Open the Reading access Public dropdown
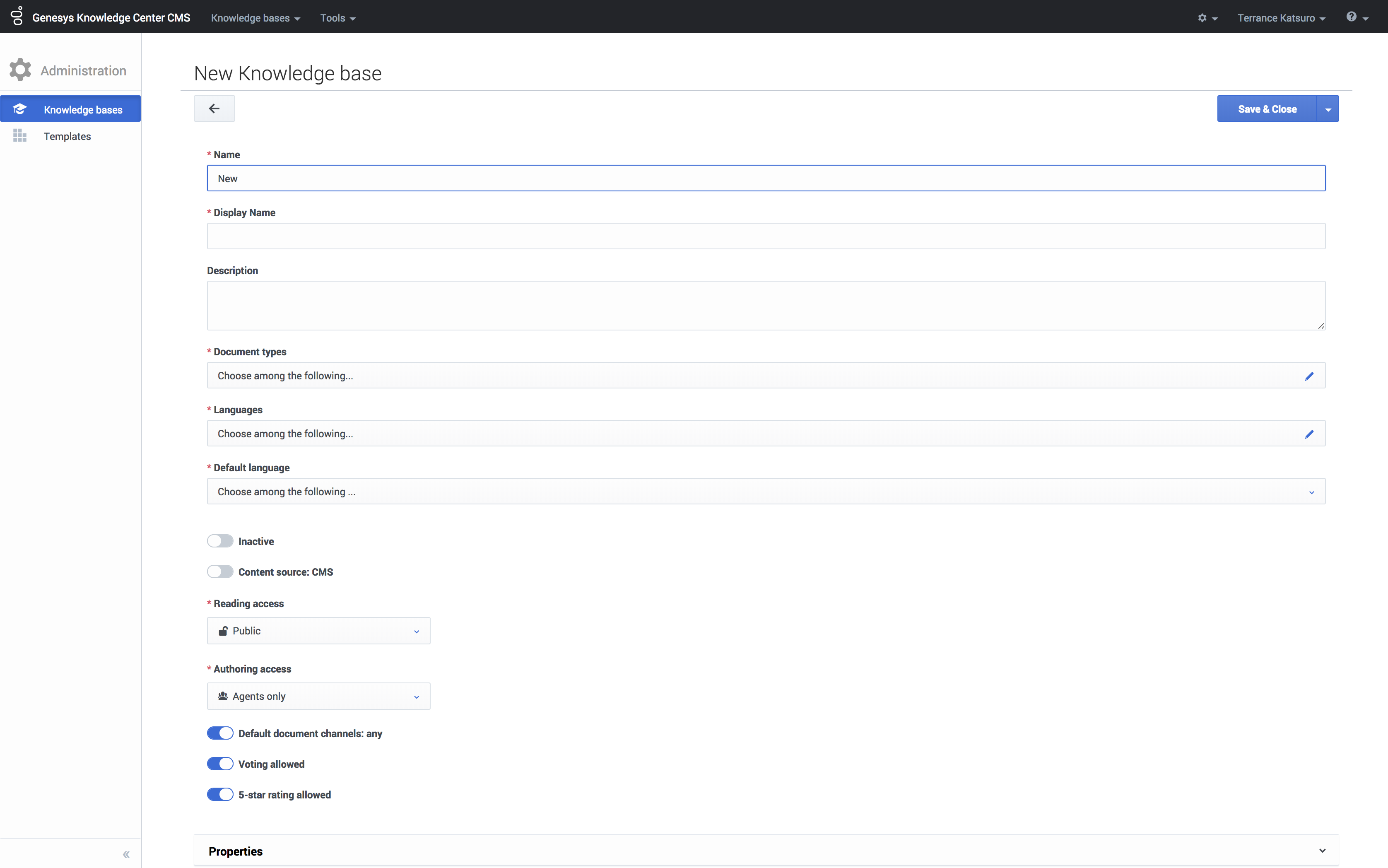Image resolution: width=1388 pixels, height=868 pixels. (318, 631)
